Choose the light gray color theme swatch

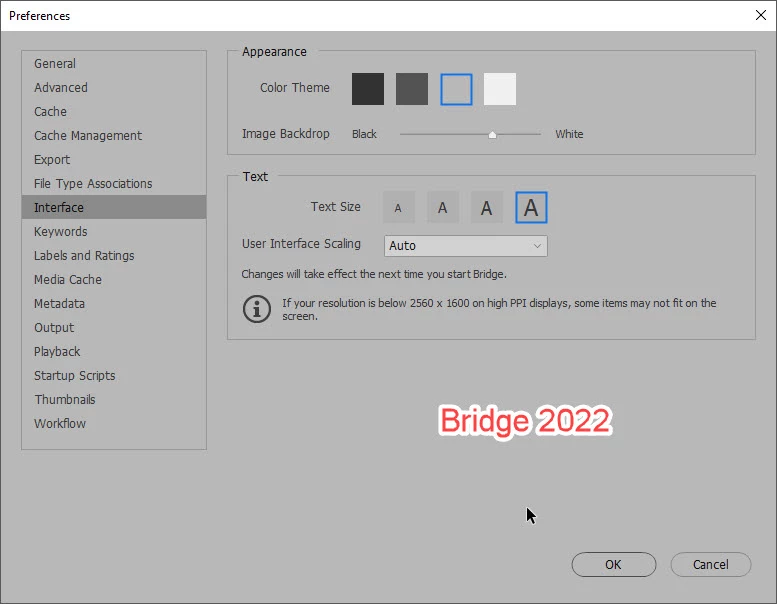pyautogui.click(x=456, y=89)
